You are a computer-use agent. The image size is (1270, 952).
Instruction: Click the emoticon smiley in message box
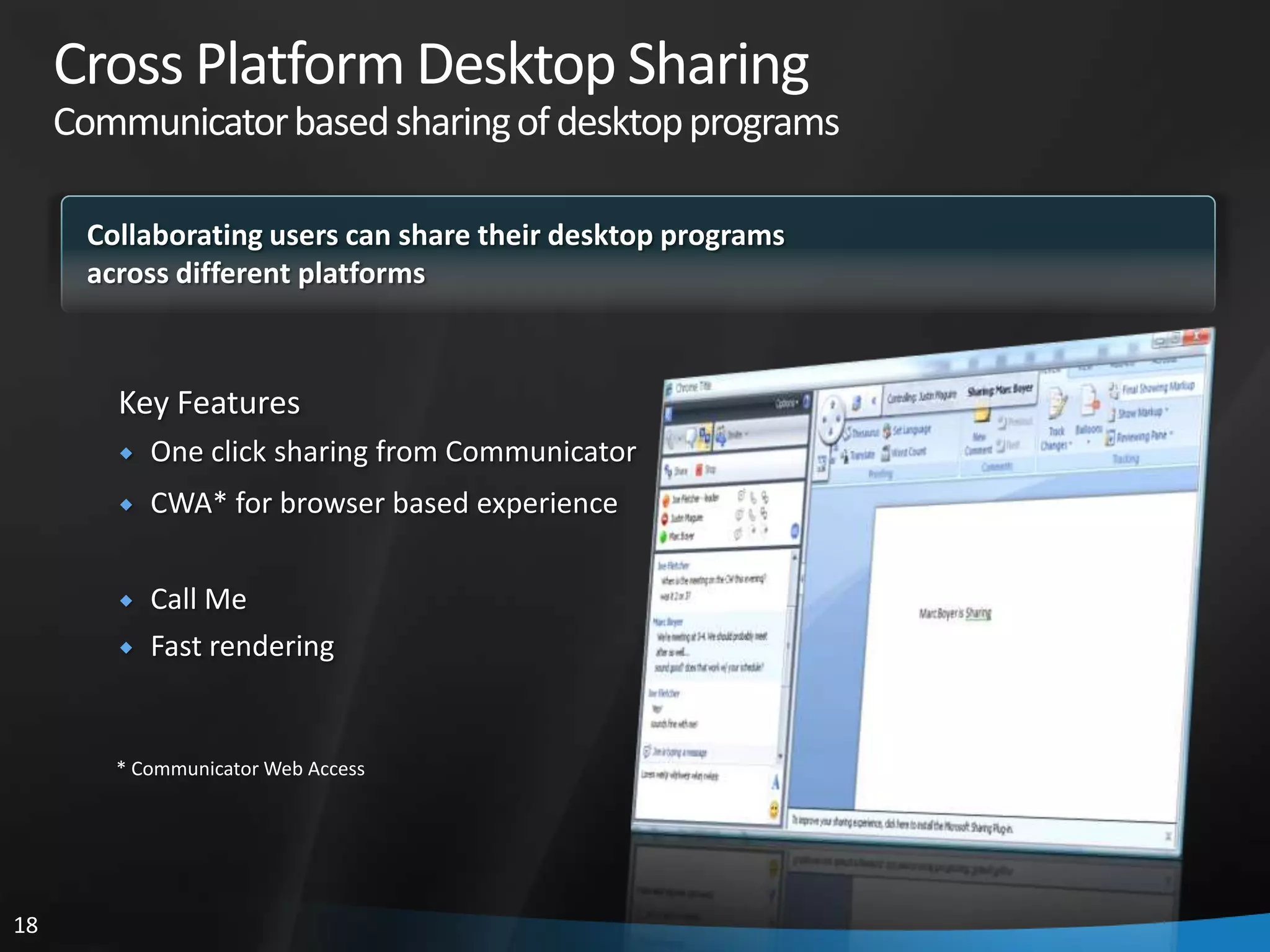pyautogui.click(x=774, y=809)
